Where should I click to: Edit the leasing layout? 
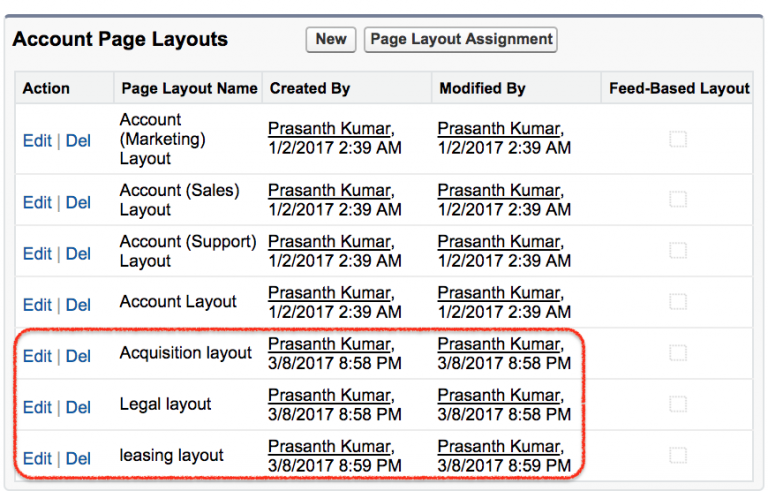tap(37, 458)
